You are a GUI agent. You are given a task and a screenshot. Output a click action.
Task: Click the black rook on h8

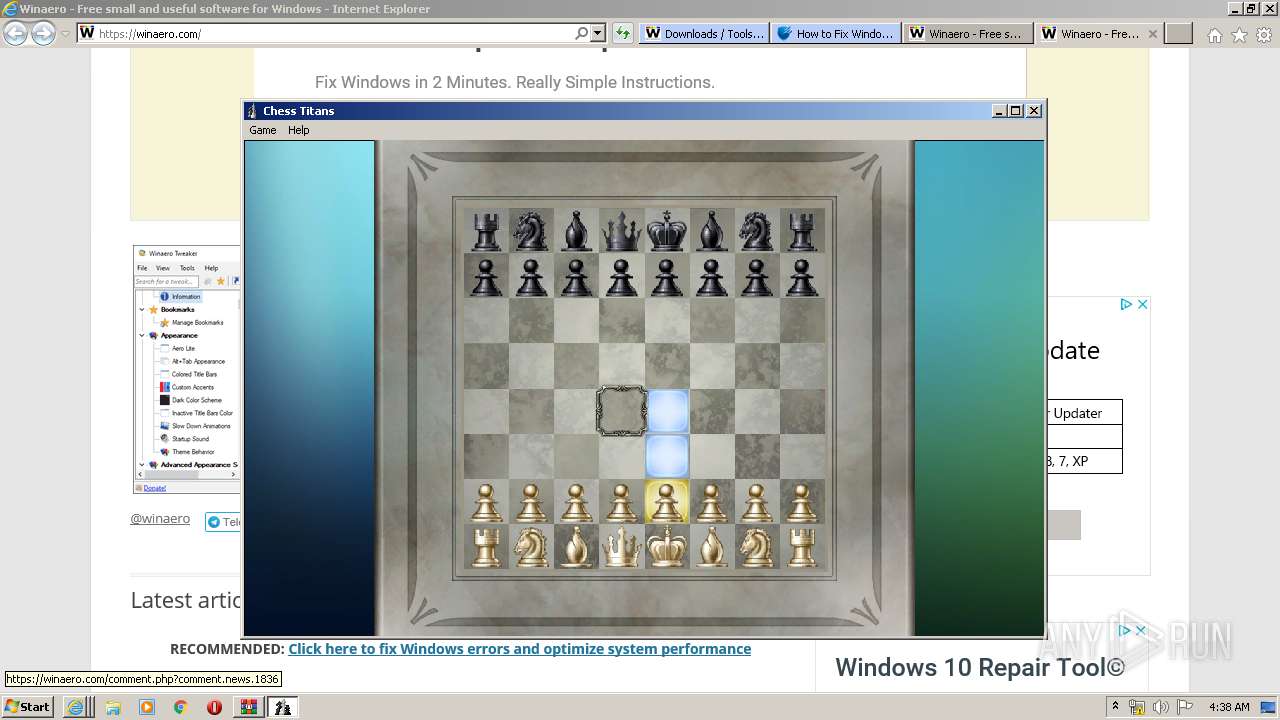point(802,231)
